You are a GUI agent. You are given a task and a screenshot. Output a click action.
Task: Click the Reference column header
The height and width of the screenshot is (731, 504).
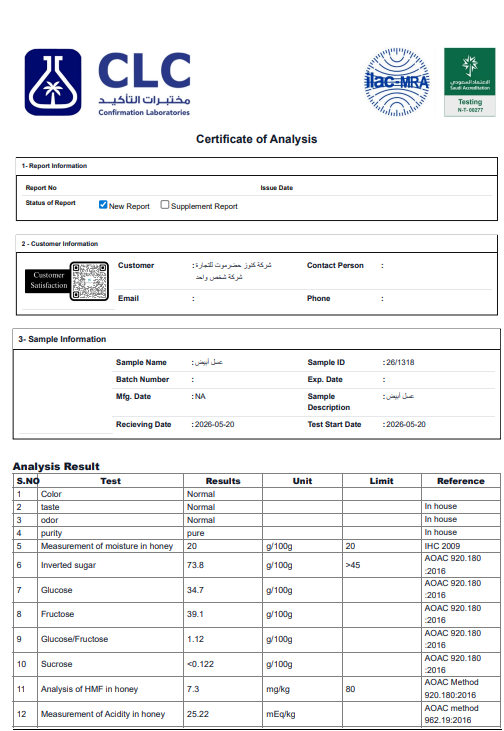click(x=461, y=481)
